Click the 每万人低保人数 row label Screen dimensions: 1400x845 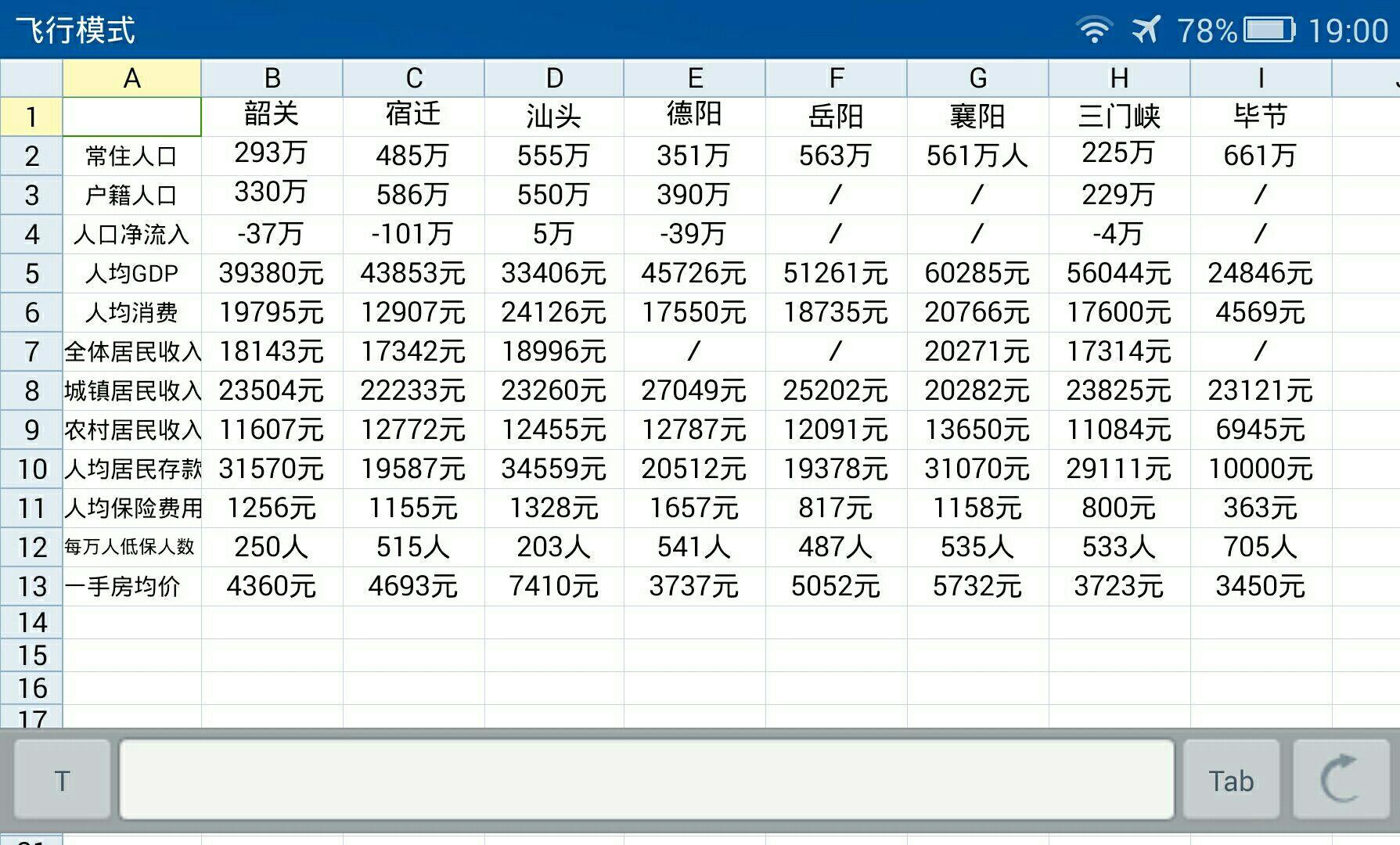[x=131, y=547]
